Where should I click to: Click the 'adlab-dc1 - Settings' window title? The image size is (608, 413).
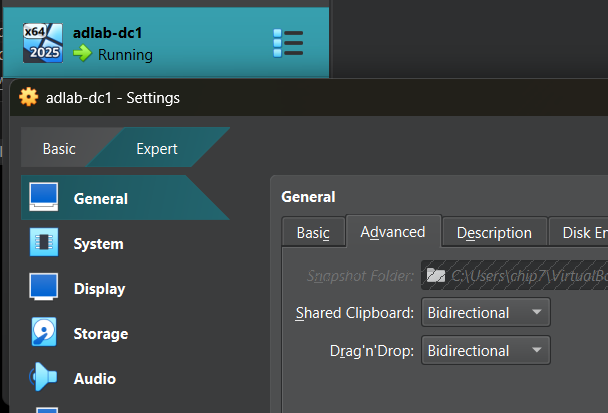pyautogui.click(x=113, y=98)
